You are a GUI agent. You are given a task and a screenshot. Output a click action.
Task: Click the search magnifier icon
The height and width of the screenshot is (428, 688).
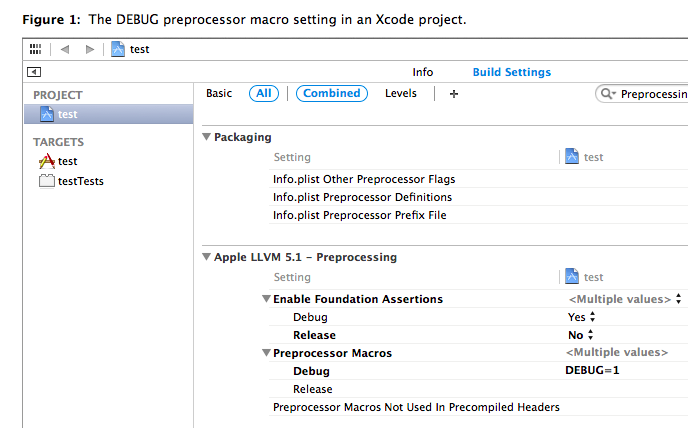[x=607, y=94]
